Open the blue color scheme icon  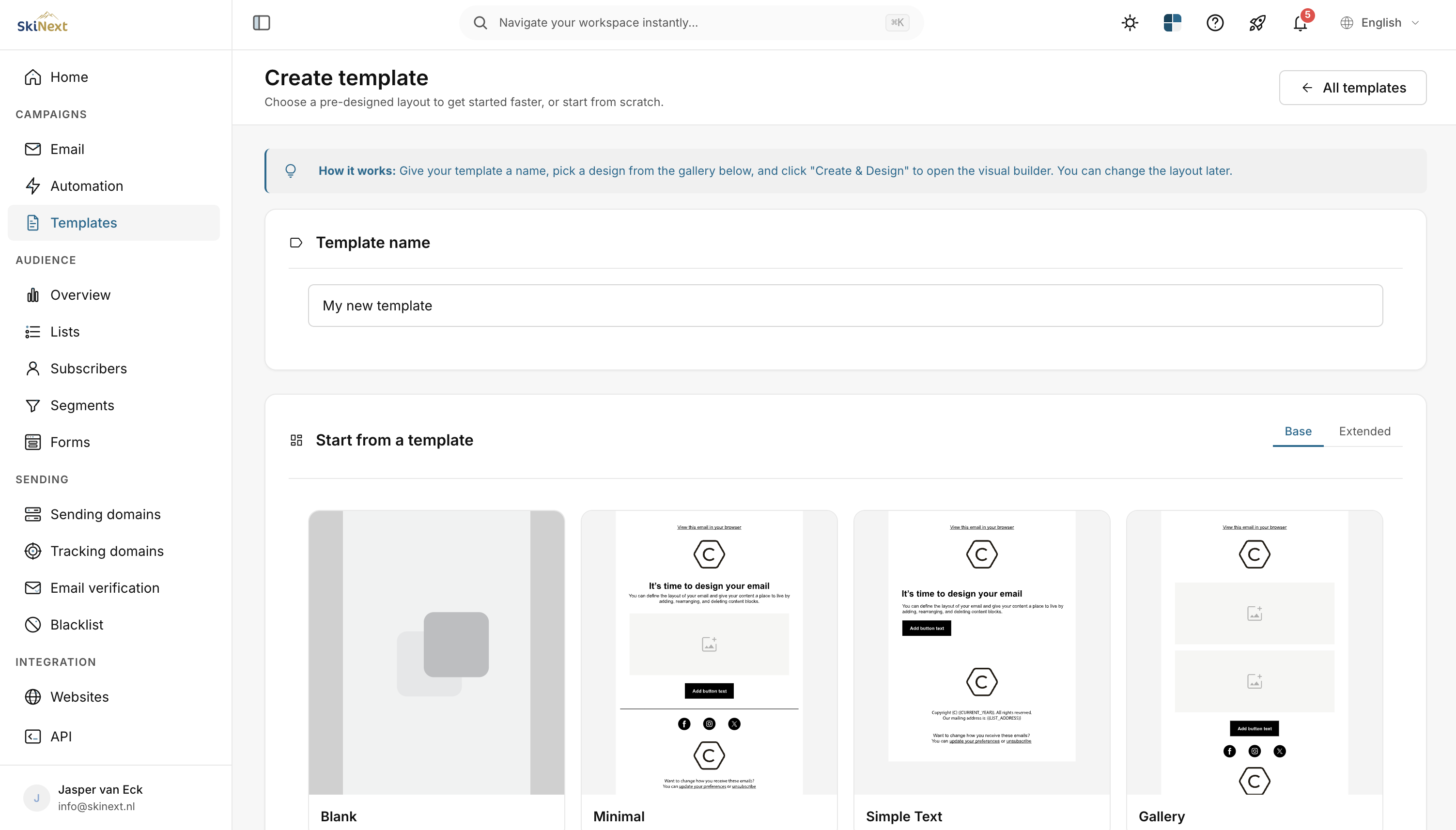click(1172, 23)
